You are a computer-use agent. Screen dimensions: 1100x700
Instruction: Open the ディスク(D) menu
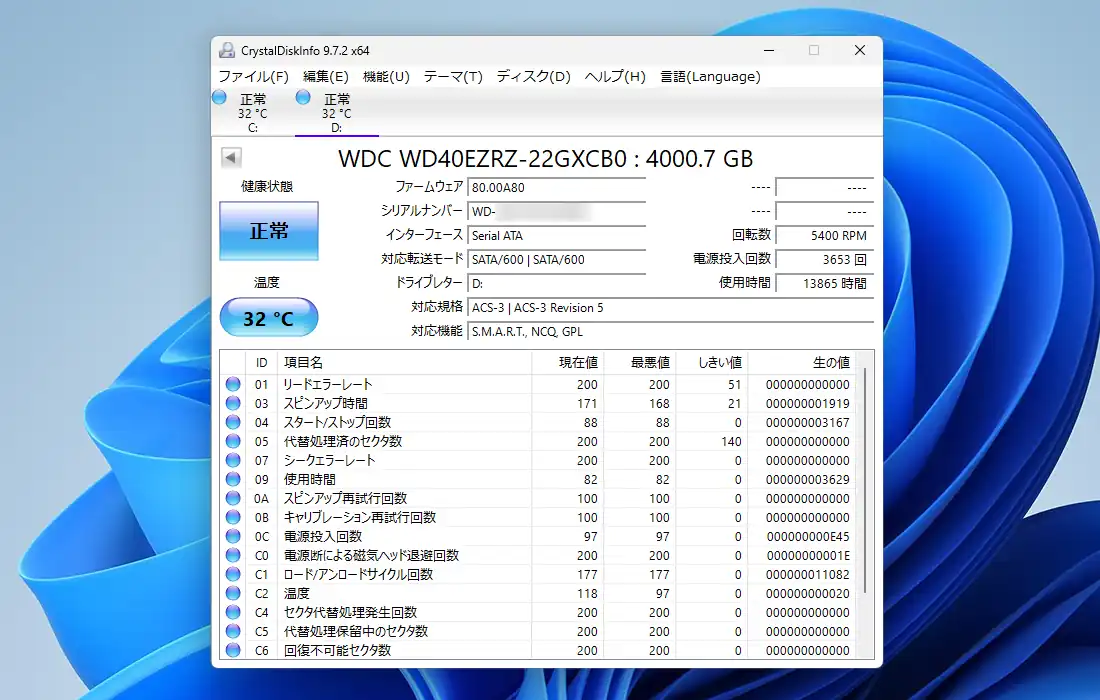pyautogui.click(x=533, y=76)
